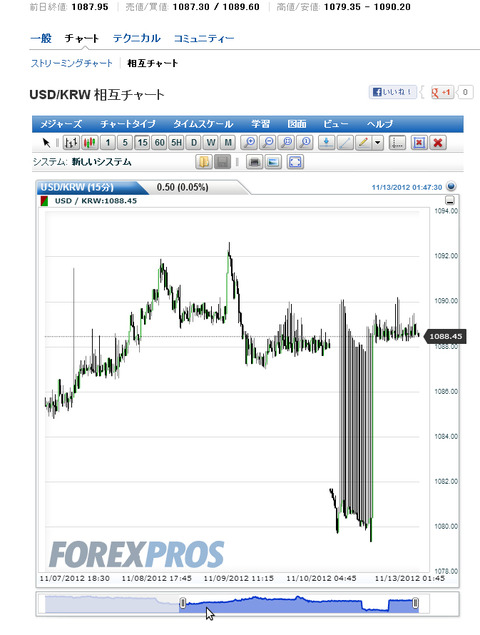Select the 相互チャート sub-tab

click(153, 63)
